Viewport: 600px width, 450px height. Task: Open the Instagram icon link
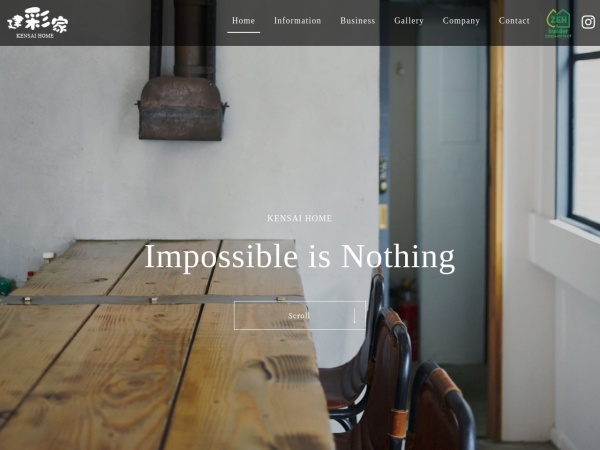coord(588,22)
